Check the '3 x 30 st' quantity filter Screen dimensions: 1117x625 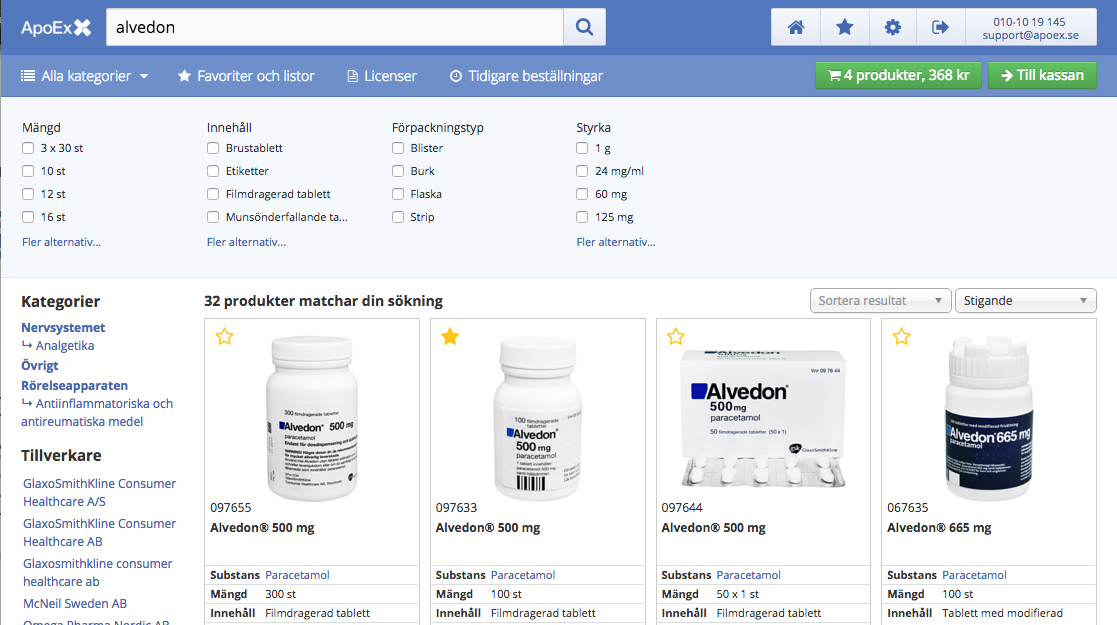point(28,148)
